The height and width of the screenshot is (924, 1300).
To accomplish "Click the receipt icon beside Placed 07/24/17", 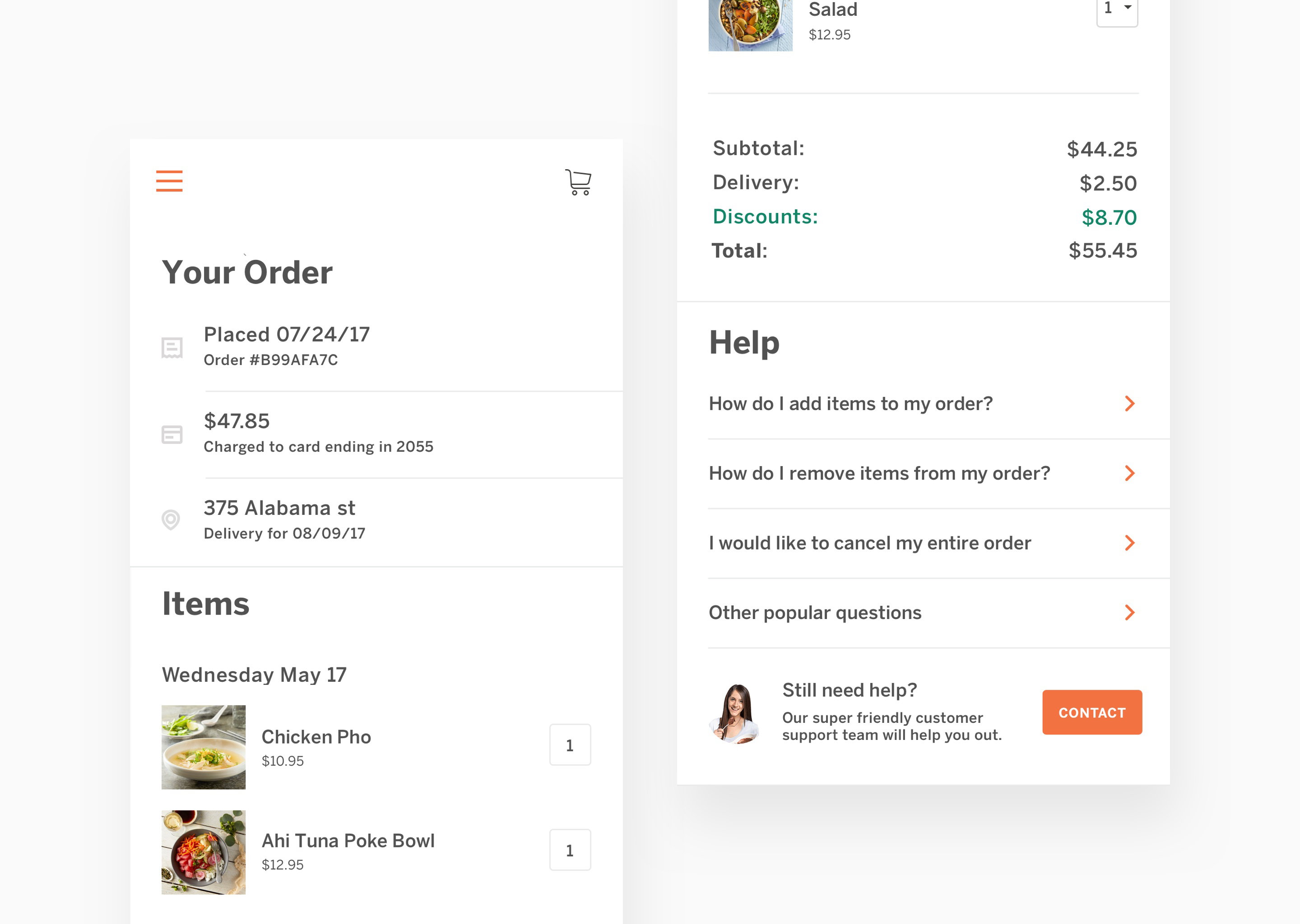I will tap(172, 348).
